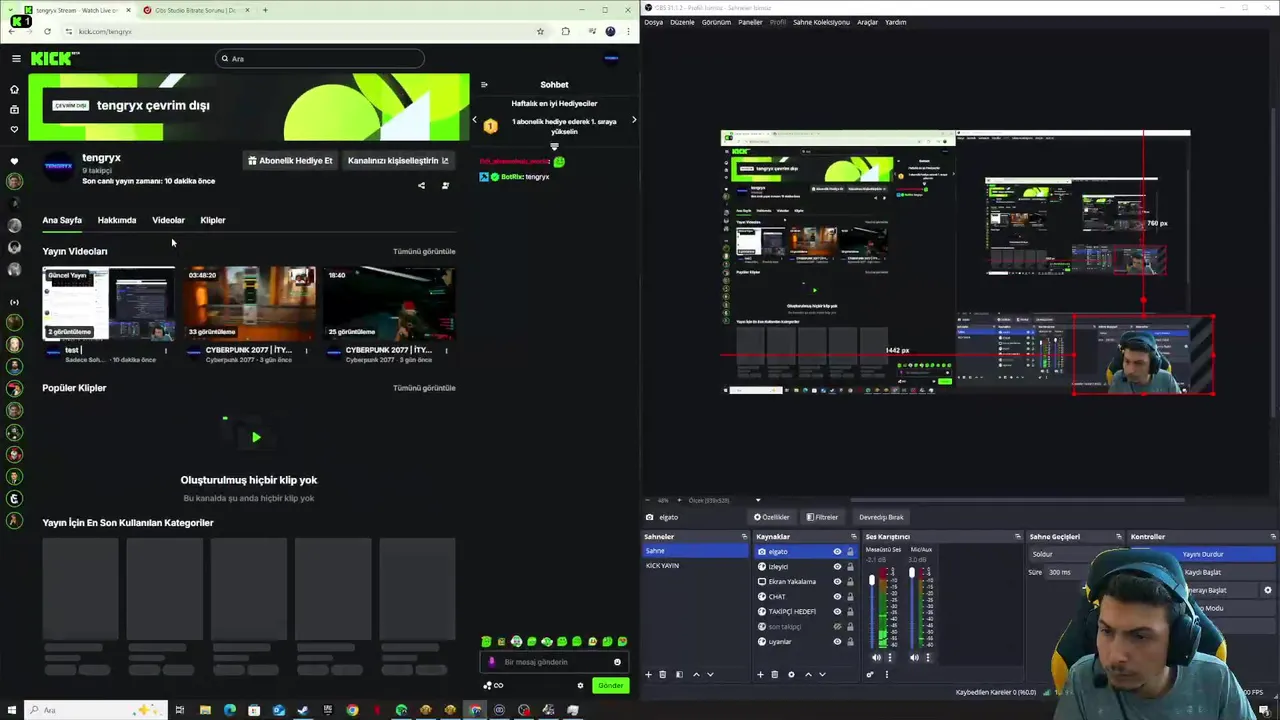Open options menu for test video
This screenshot has height=720, width=1280.
(x=166, y=350)
